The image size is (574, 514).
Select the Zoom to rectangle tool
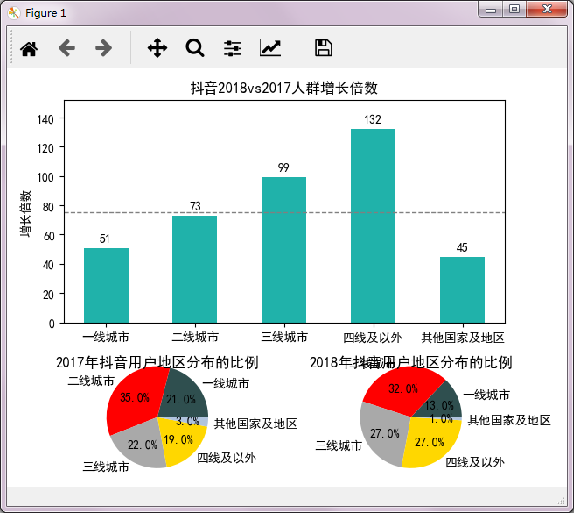[x=195, y=48]
